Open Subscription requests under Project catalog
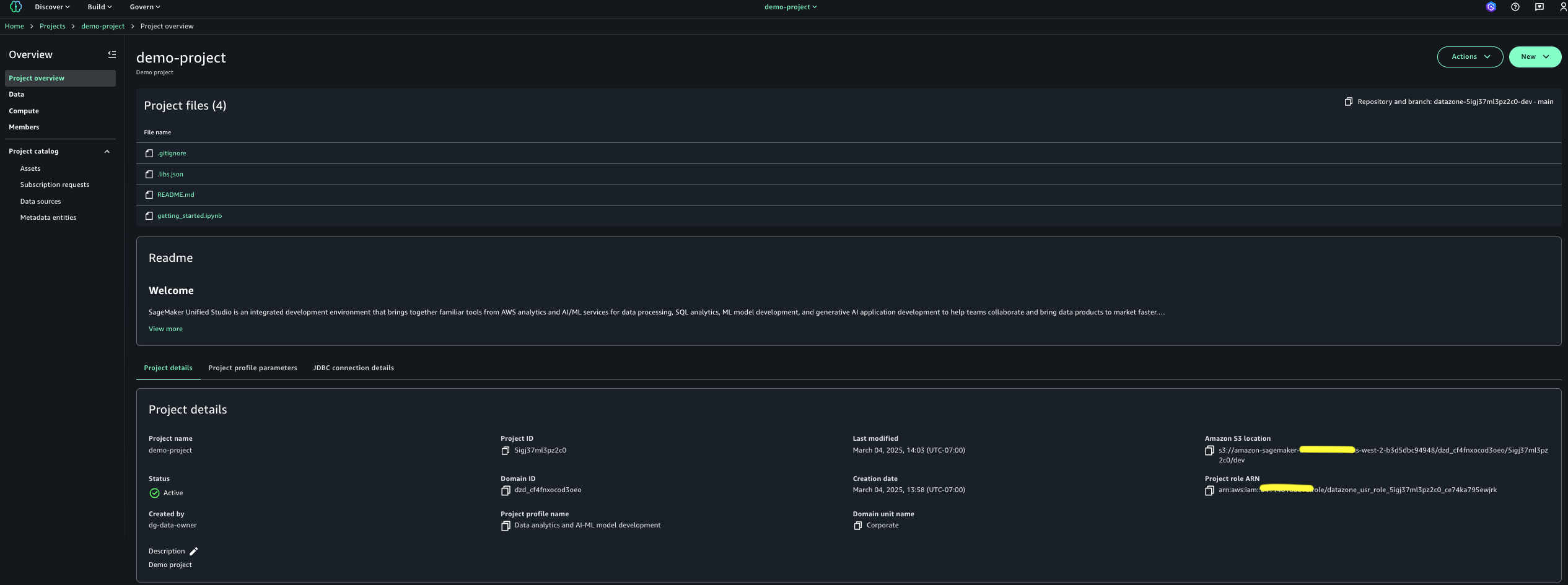The image size is (1568, 585). [x=55, y=184]
